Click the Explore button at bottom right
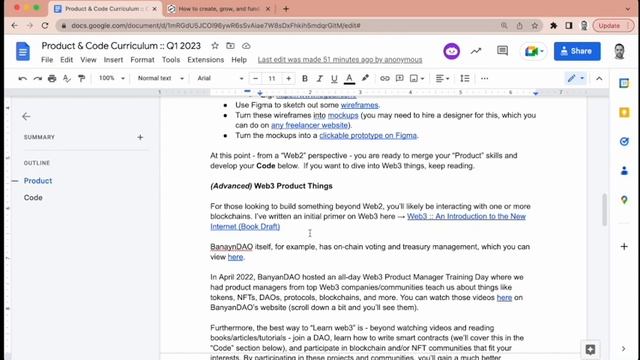640x360 pixels. point(590,349)
